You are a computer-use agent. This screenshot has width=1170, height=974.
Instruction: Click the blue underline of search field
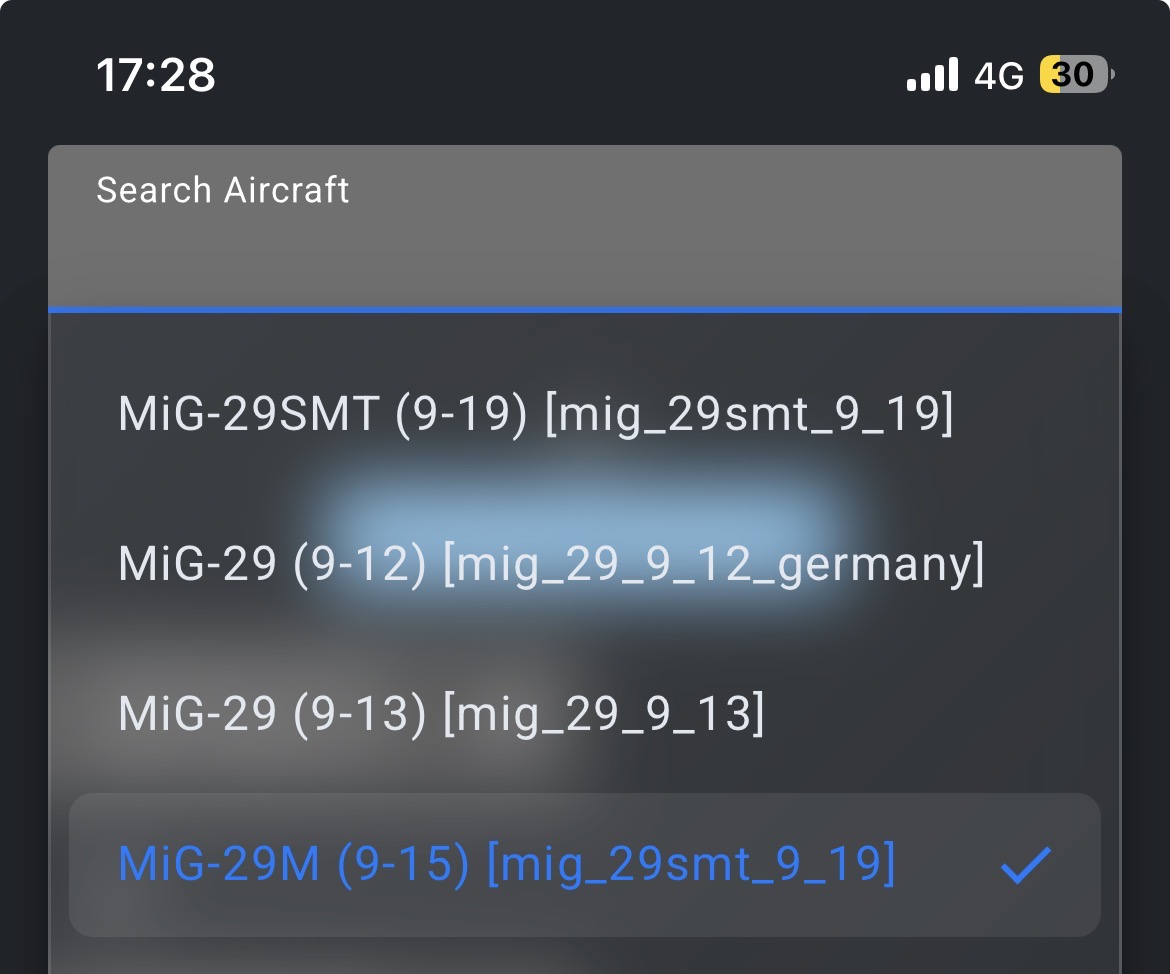point(585,310)
